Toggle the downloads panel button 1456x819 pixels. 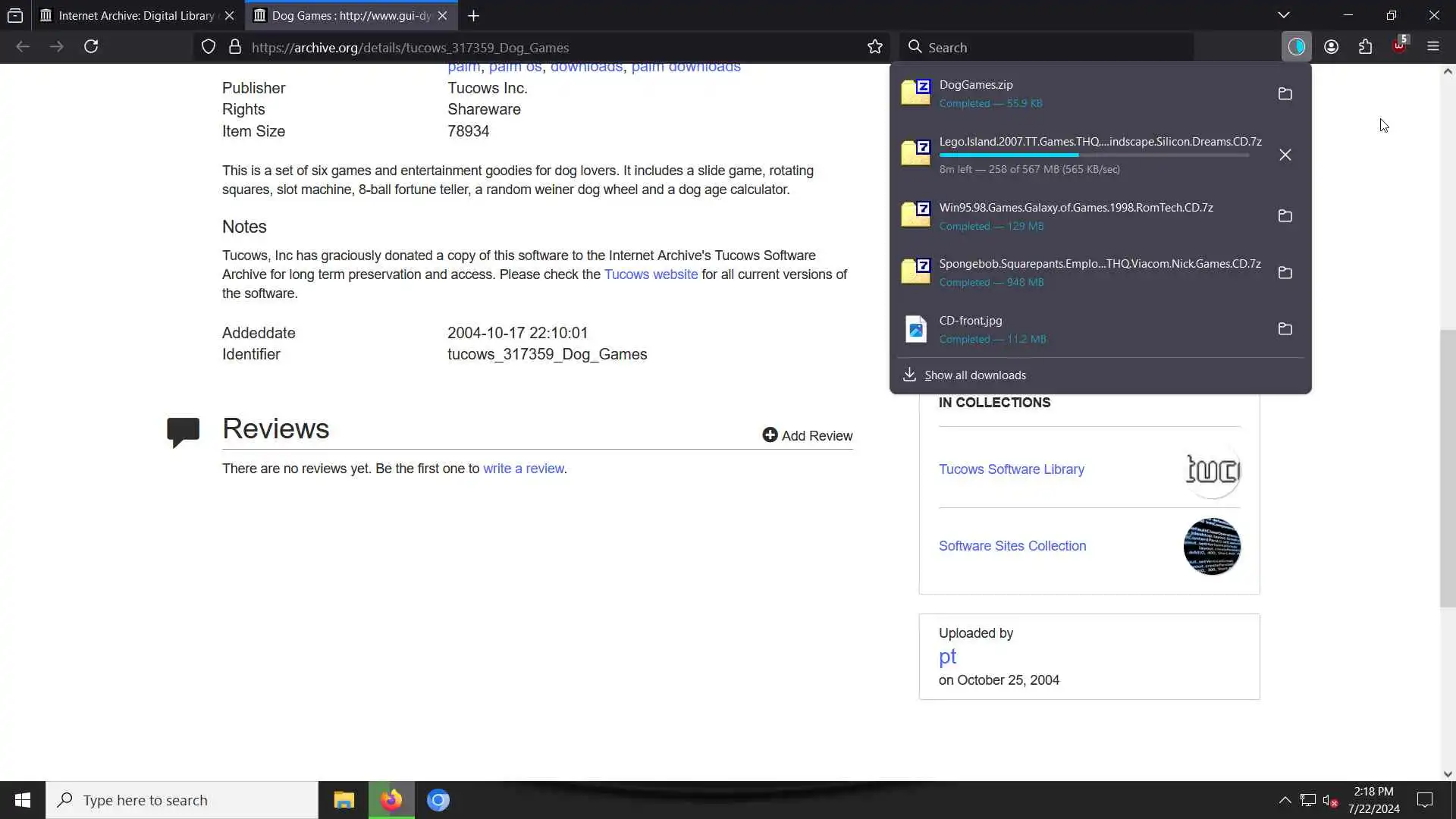tap(1296, 47)
